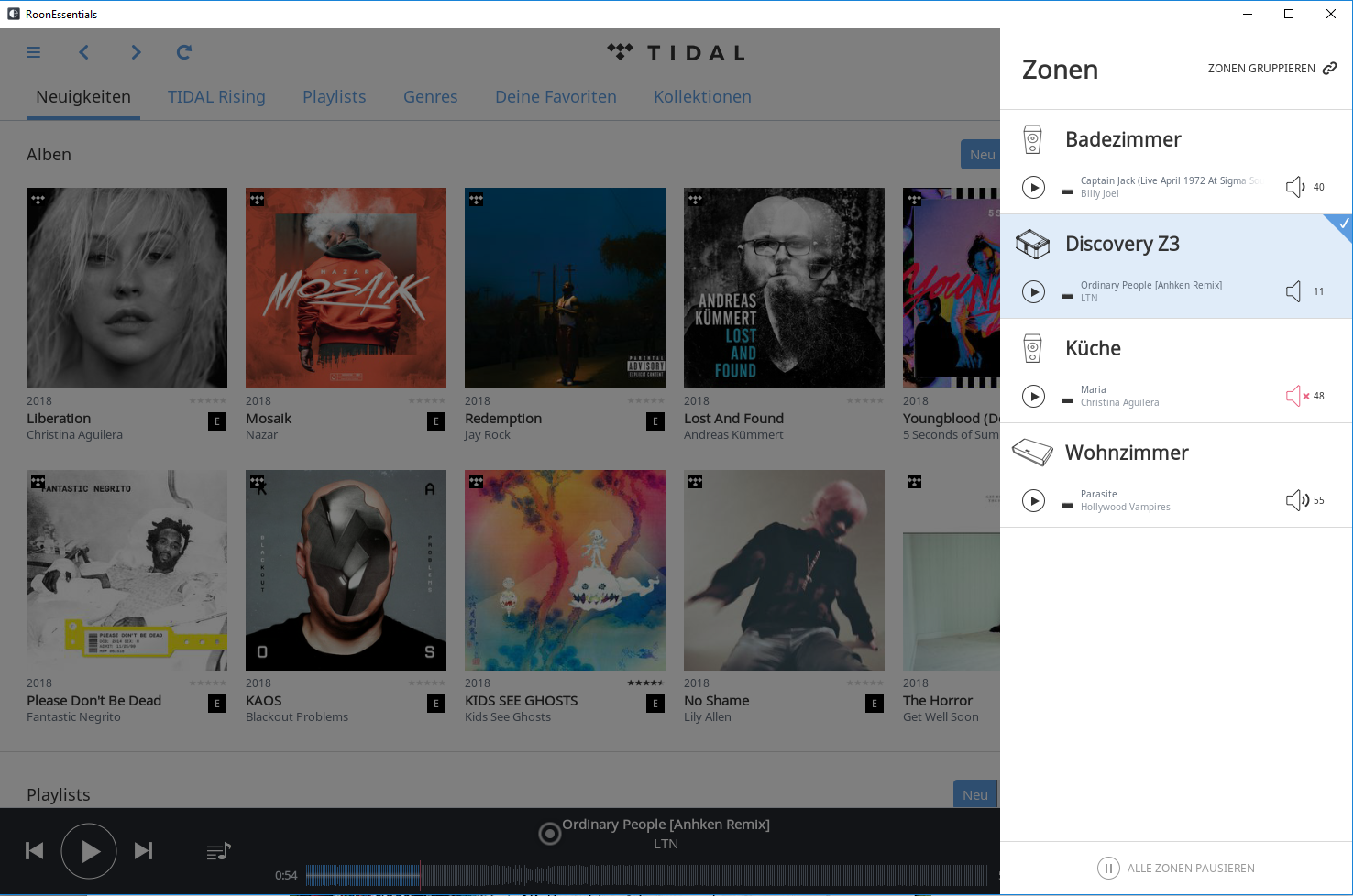Image resolution: width=1353 pixels, height=896 pixels.
Task: Open the Lost And Found album title
Action: pyautogui.click(x=733, y=419)
